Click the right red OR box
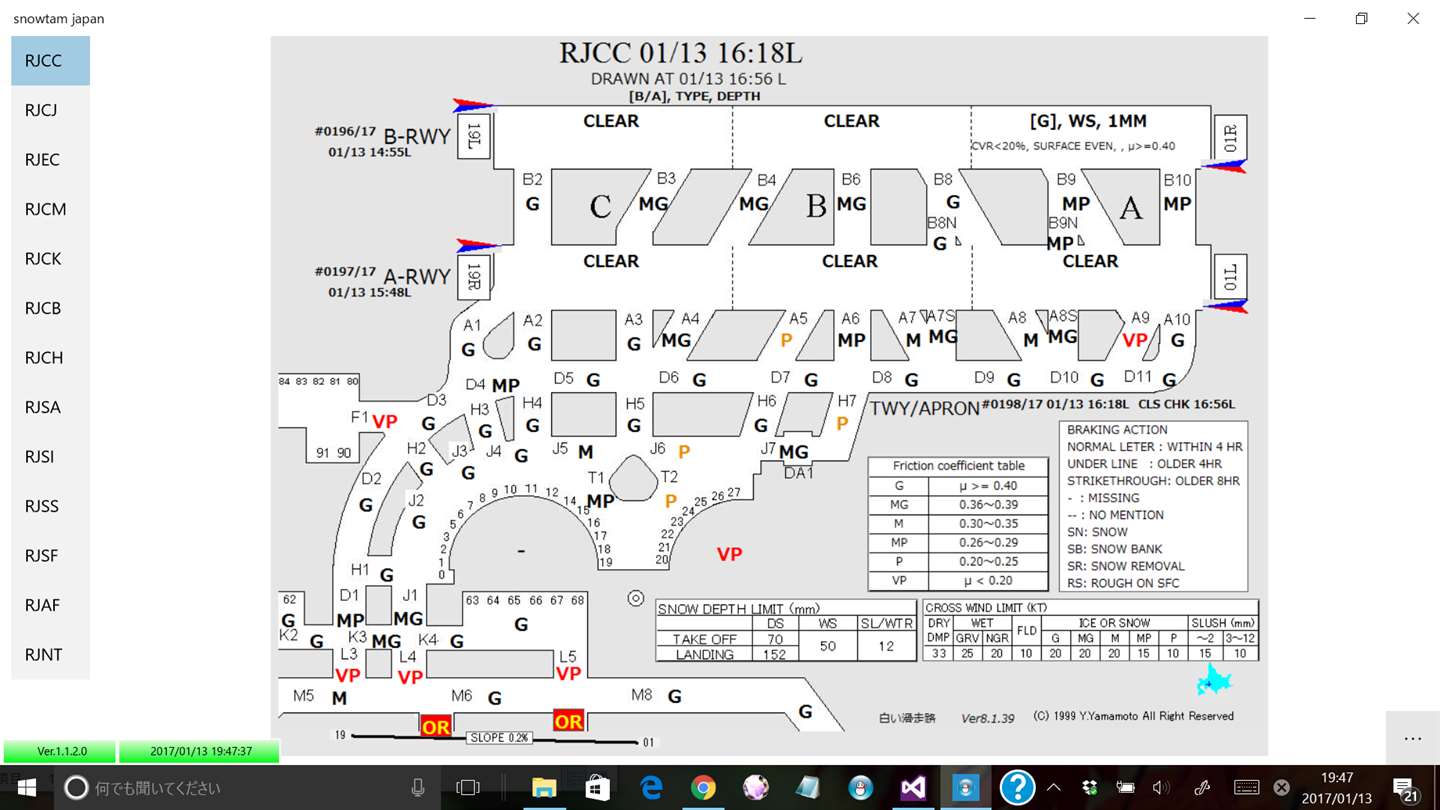1440x810 pixels. 568,721
